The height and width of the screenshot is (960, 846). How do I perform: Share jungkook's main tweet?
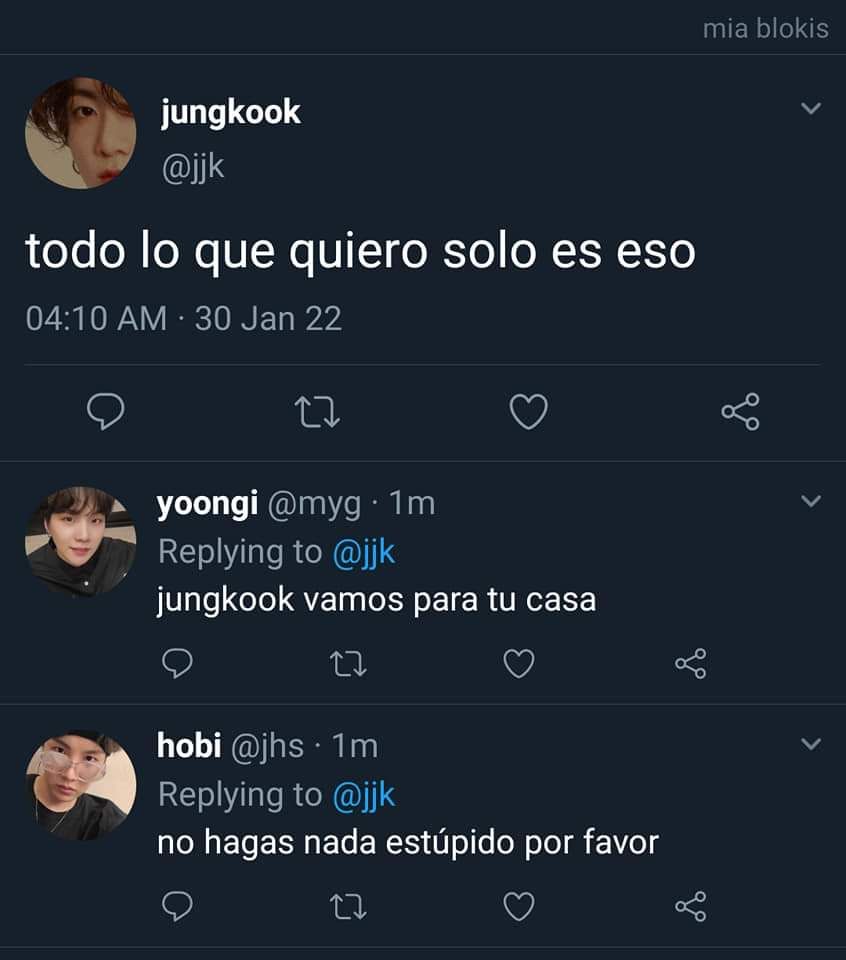pos(741,412)
